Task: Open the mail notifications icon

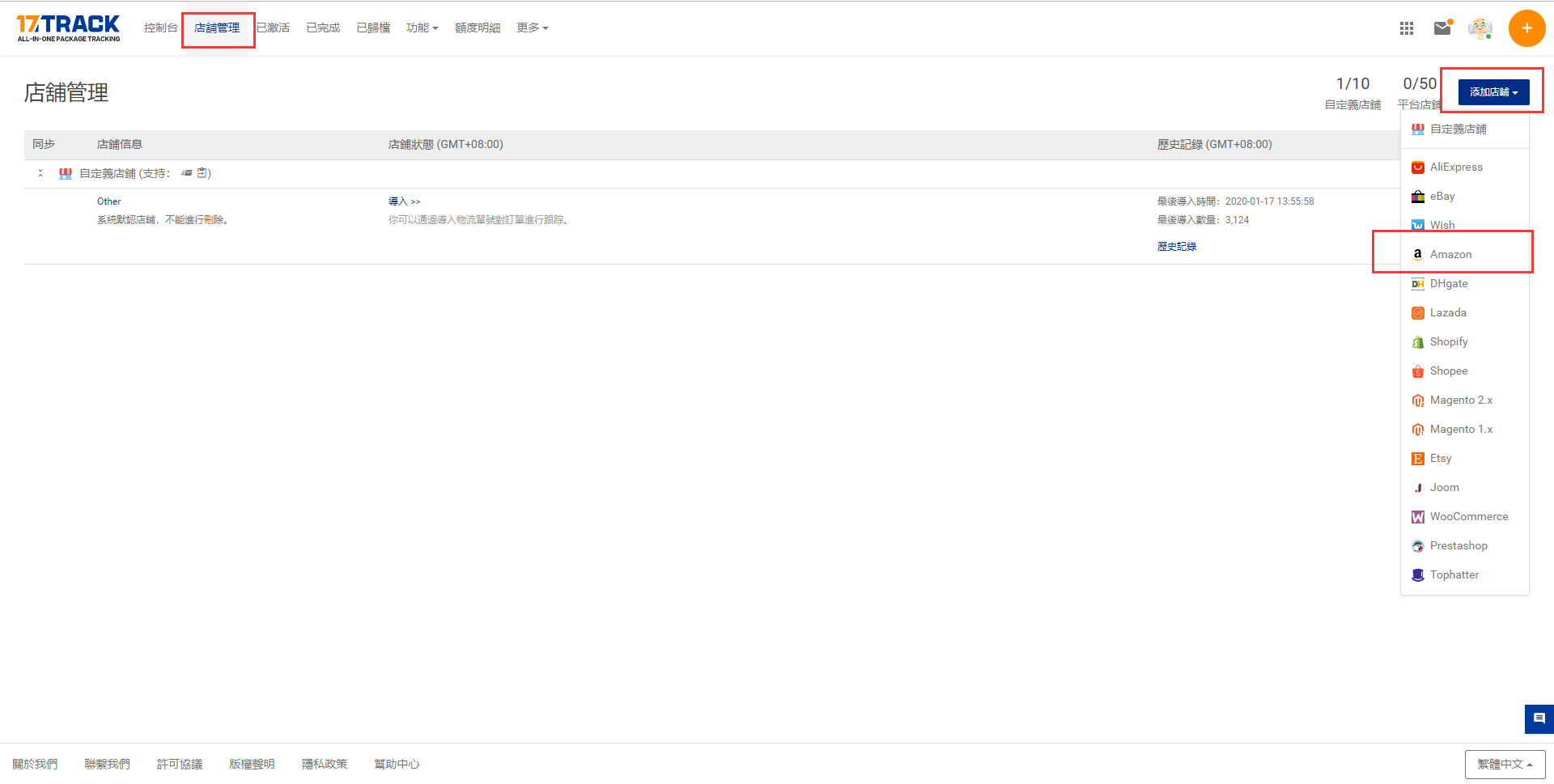Action: coord(1443,28)
